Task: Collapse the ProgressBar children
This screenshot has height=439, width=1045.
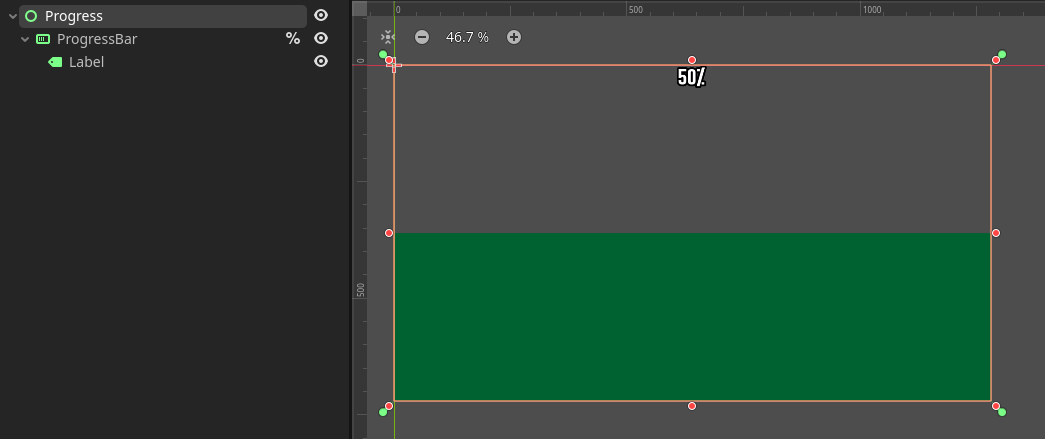Action: 25,39
